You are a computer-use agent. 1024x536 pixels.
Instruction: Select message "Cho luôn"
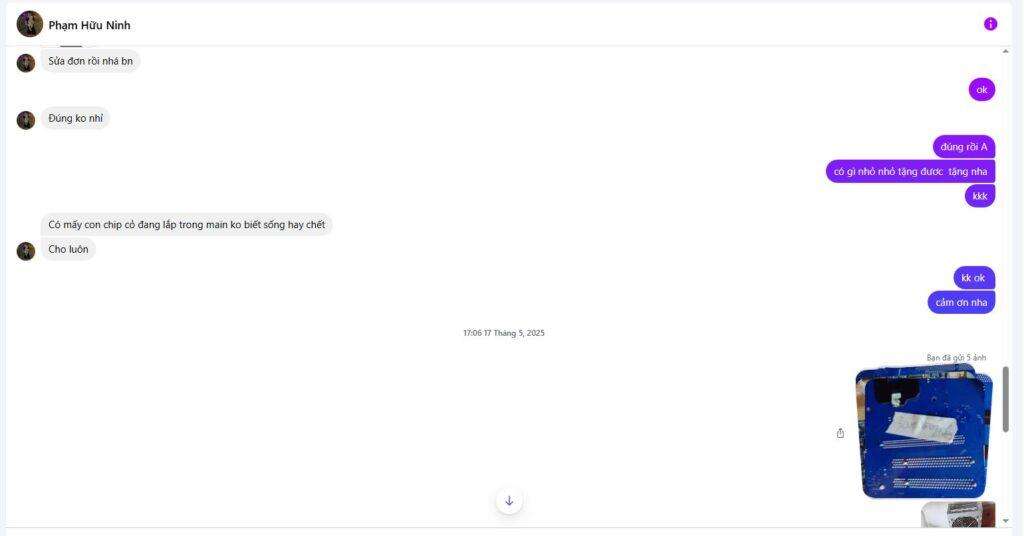[x=69, y=249]
